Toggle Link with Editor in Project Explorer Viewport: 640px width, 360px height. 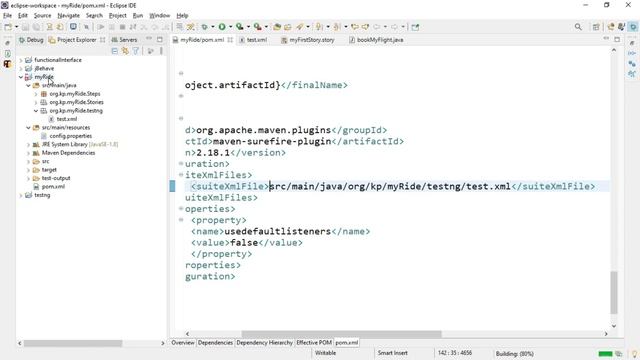[x=125, y=51]
